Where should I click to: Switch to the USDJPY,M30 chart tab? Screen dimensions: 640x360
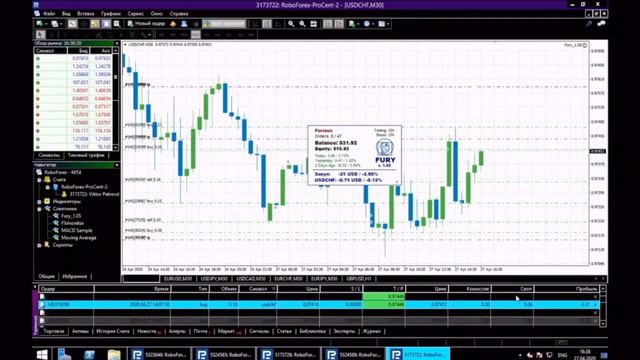(214, 279)
